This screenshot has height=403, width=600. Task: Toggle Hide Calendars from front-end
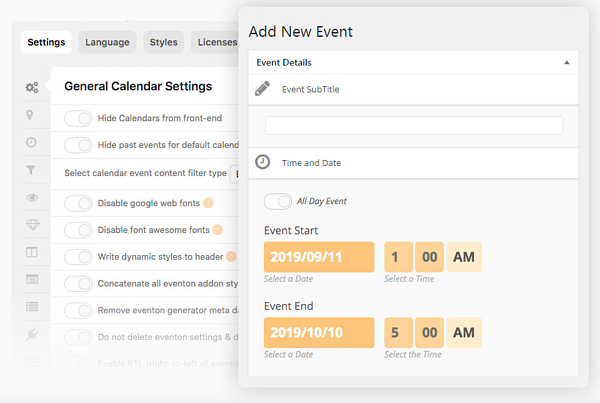78,118
